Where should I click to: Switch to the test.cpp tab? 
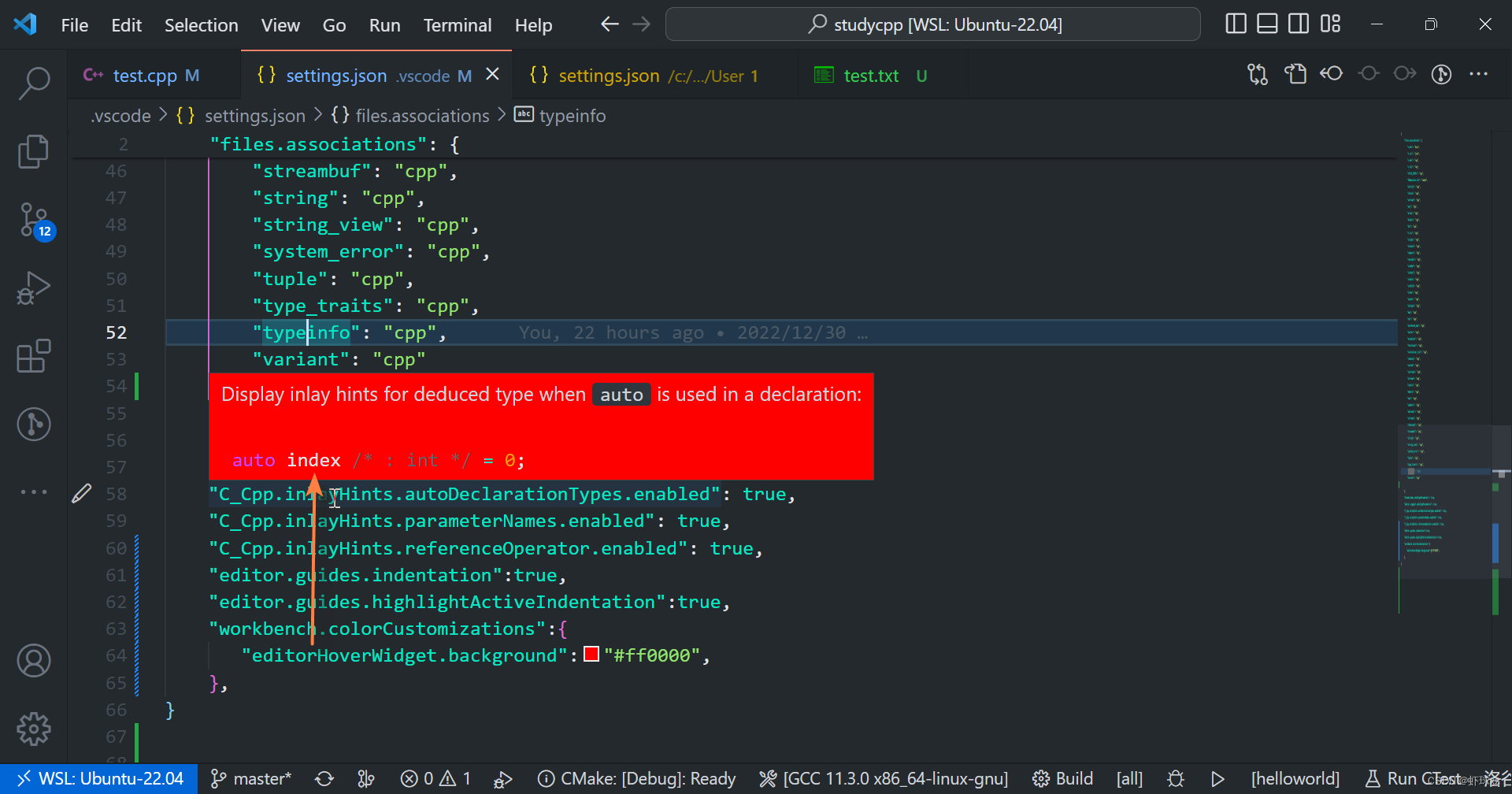(x=154, y=75)
